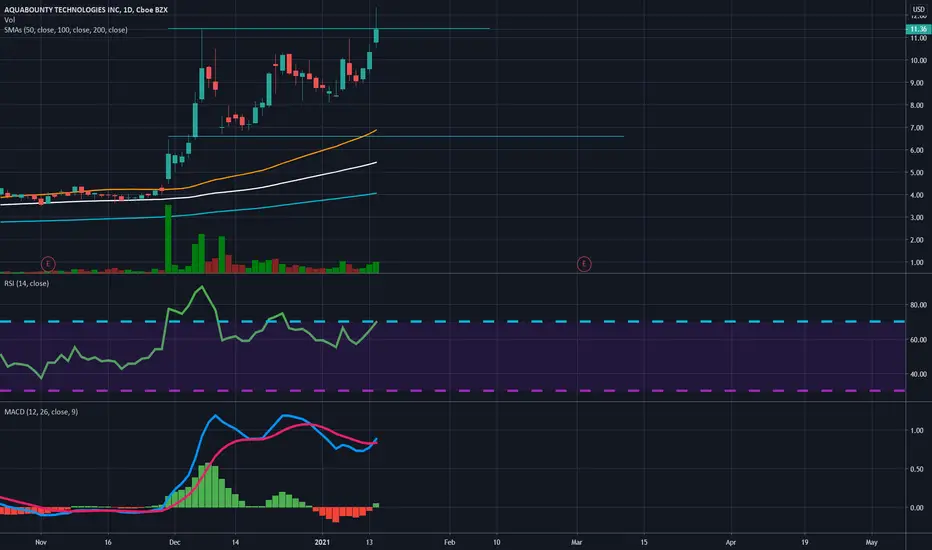The width and height of the screenshot is (932, 550).
Task: Click the 40.00 RSI axis label
Action: coord(918,374)
